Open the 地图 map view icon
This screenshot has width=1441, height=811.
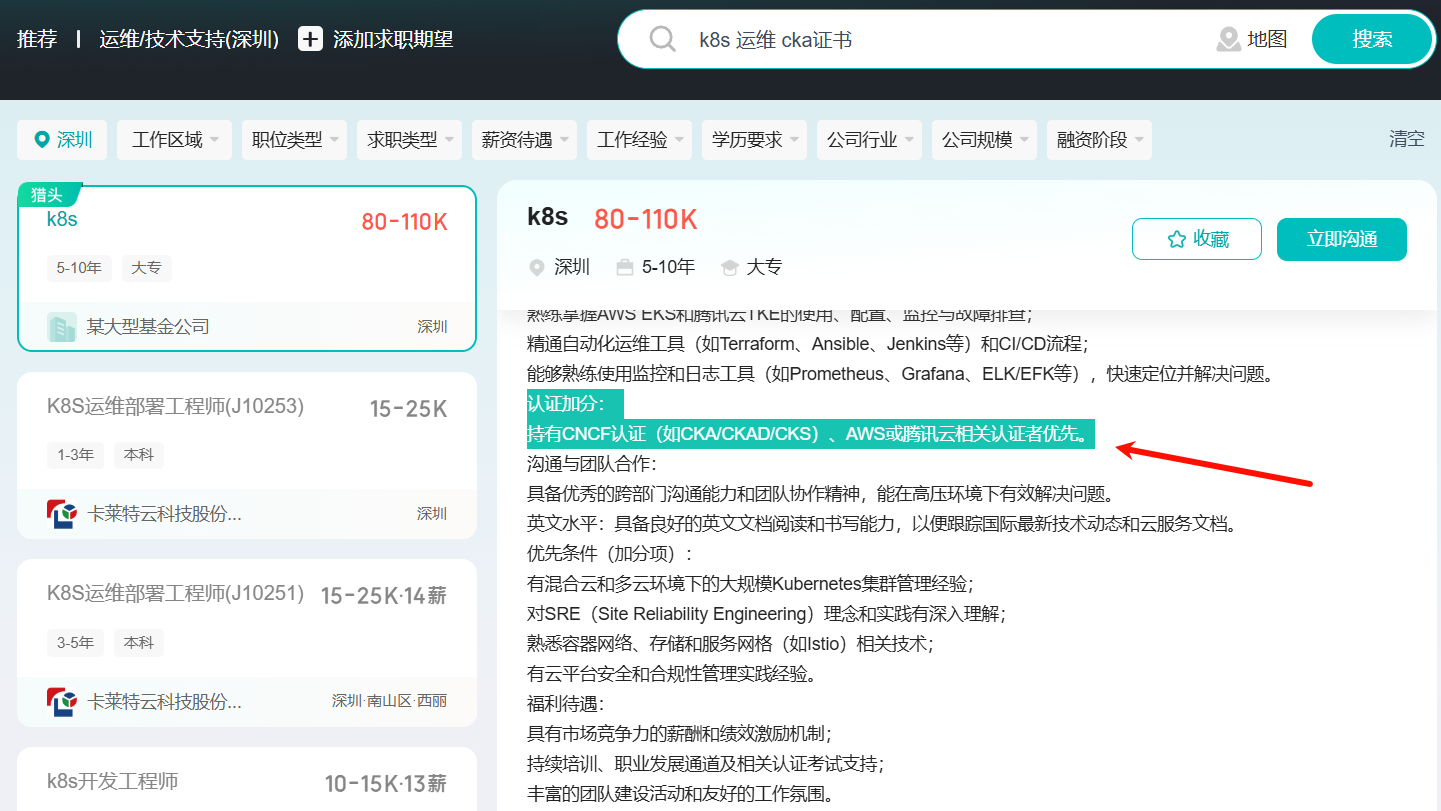1228,39
